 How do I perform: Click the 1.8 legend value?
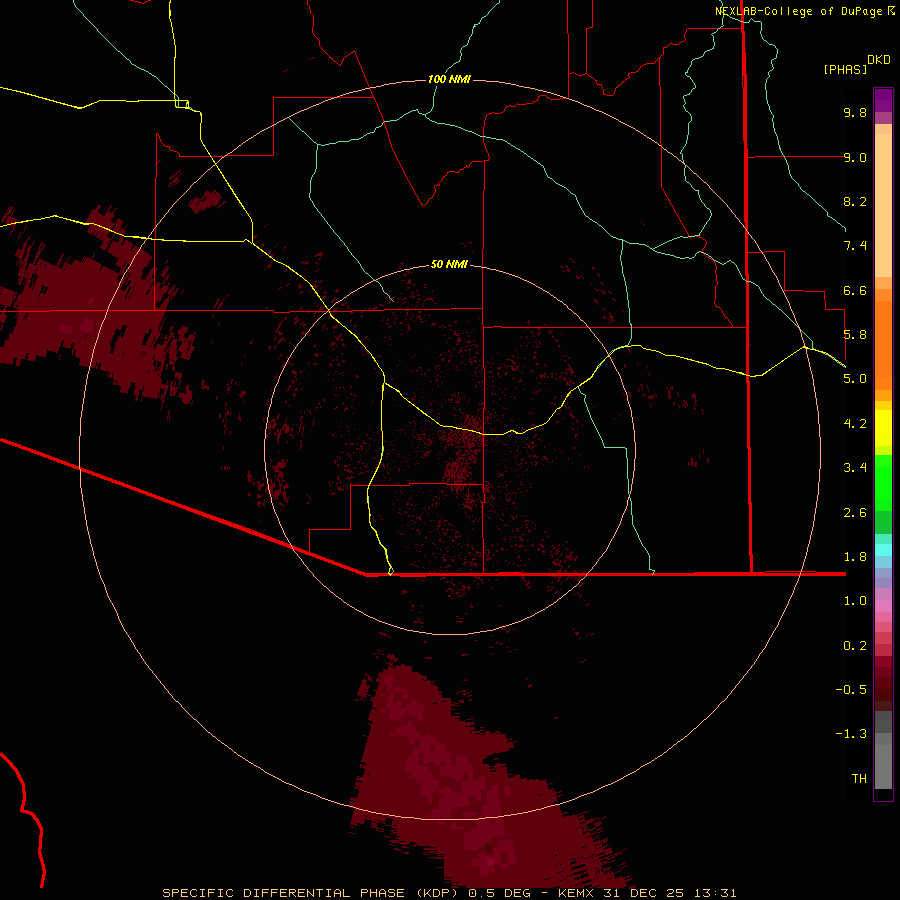(855, 557)
